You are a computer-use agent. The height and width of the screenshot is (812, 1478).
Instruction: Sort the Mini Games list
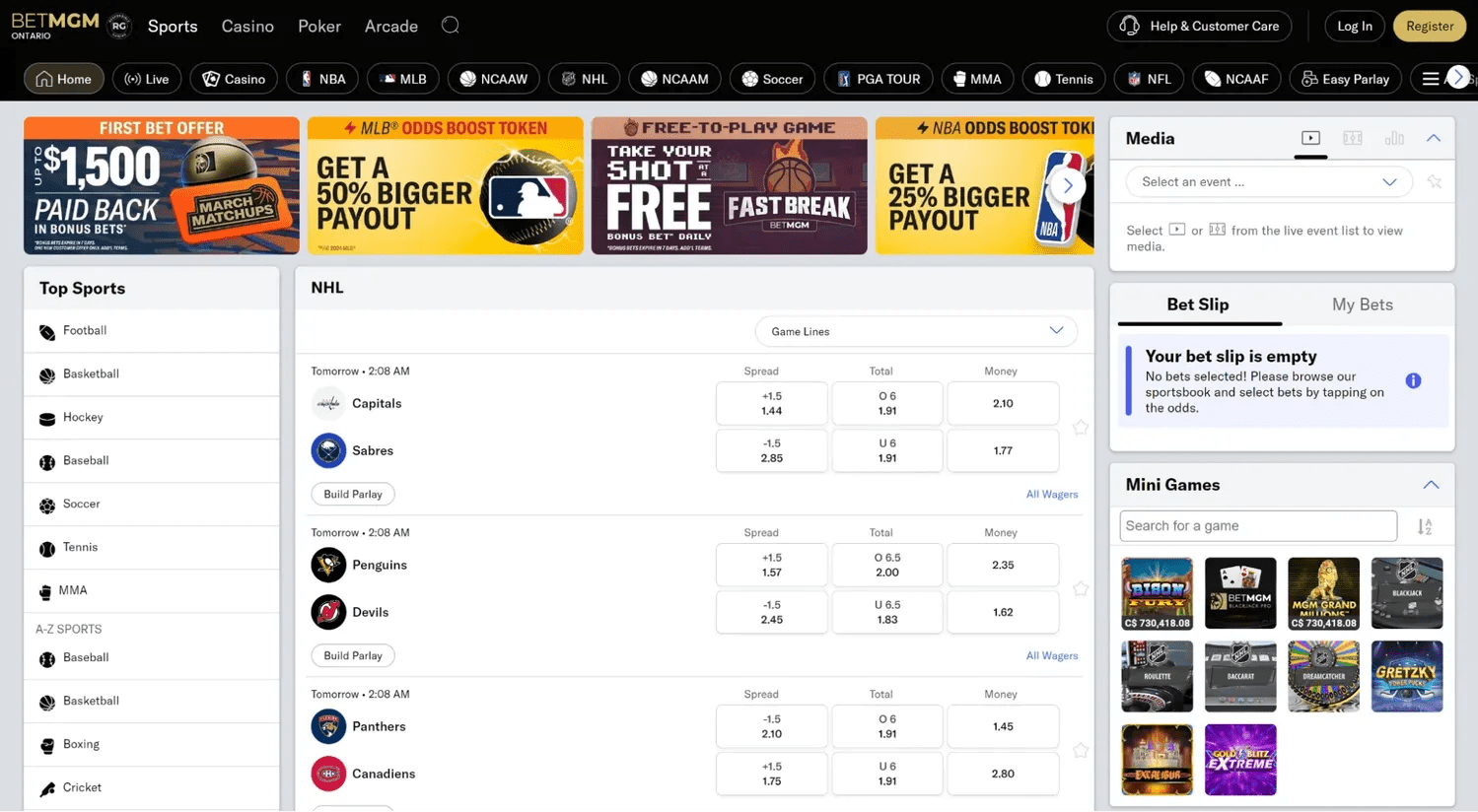tap(1425, 526)
